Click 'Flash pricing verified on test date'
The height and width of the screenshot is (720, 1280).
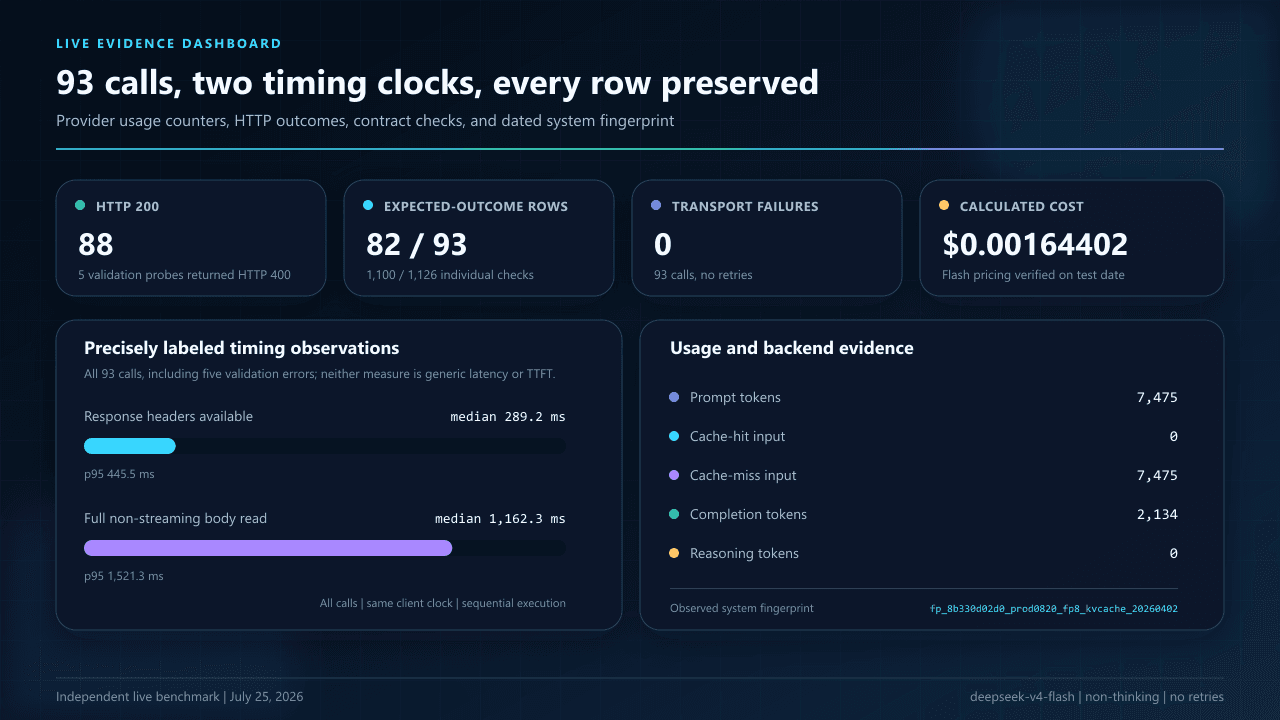click(x=1033, y=274)
